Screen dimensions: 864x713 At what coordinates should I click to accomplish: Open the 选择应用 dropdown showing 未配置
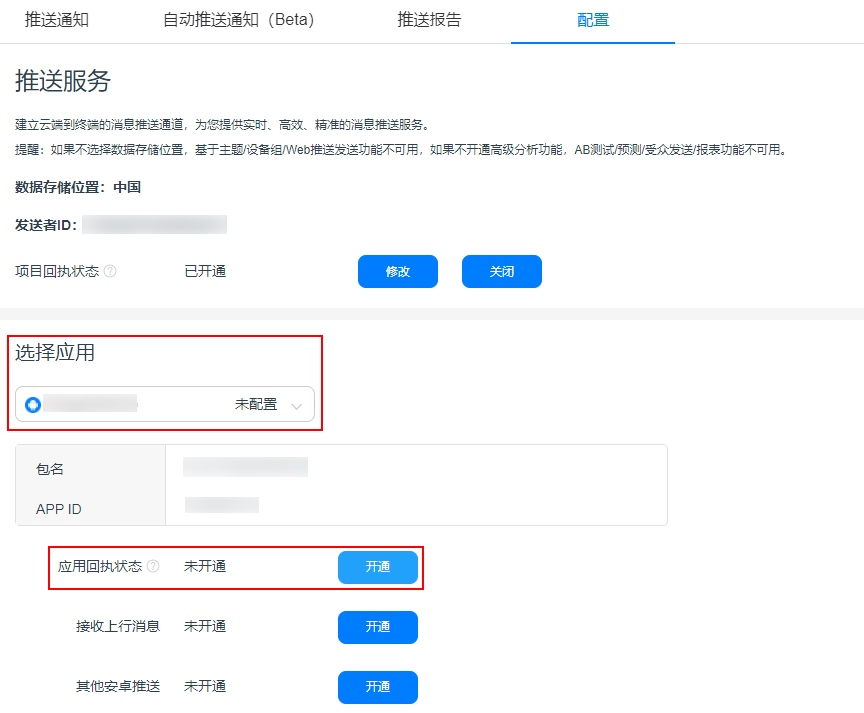click(x=165, y=405)
